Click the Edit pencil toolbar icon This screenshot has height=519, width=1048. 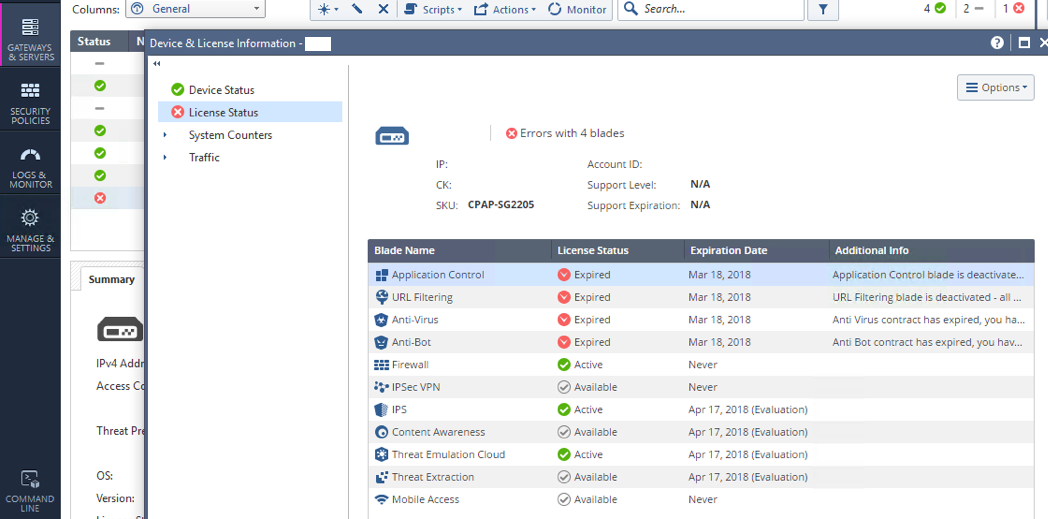pos(357,9)
